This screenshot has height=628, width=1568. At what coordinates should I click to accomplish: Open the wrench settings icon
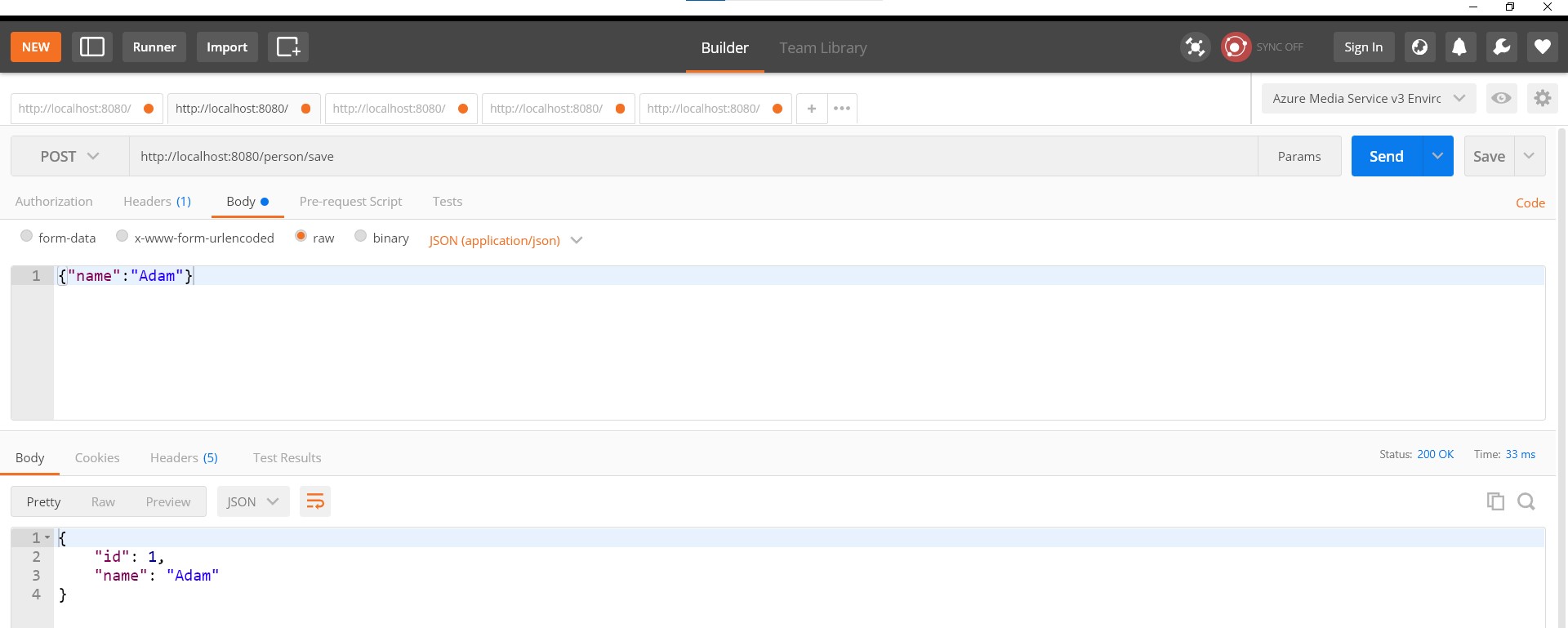[1501, 47]
